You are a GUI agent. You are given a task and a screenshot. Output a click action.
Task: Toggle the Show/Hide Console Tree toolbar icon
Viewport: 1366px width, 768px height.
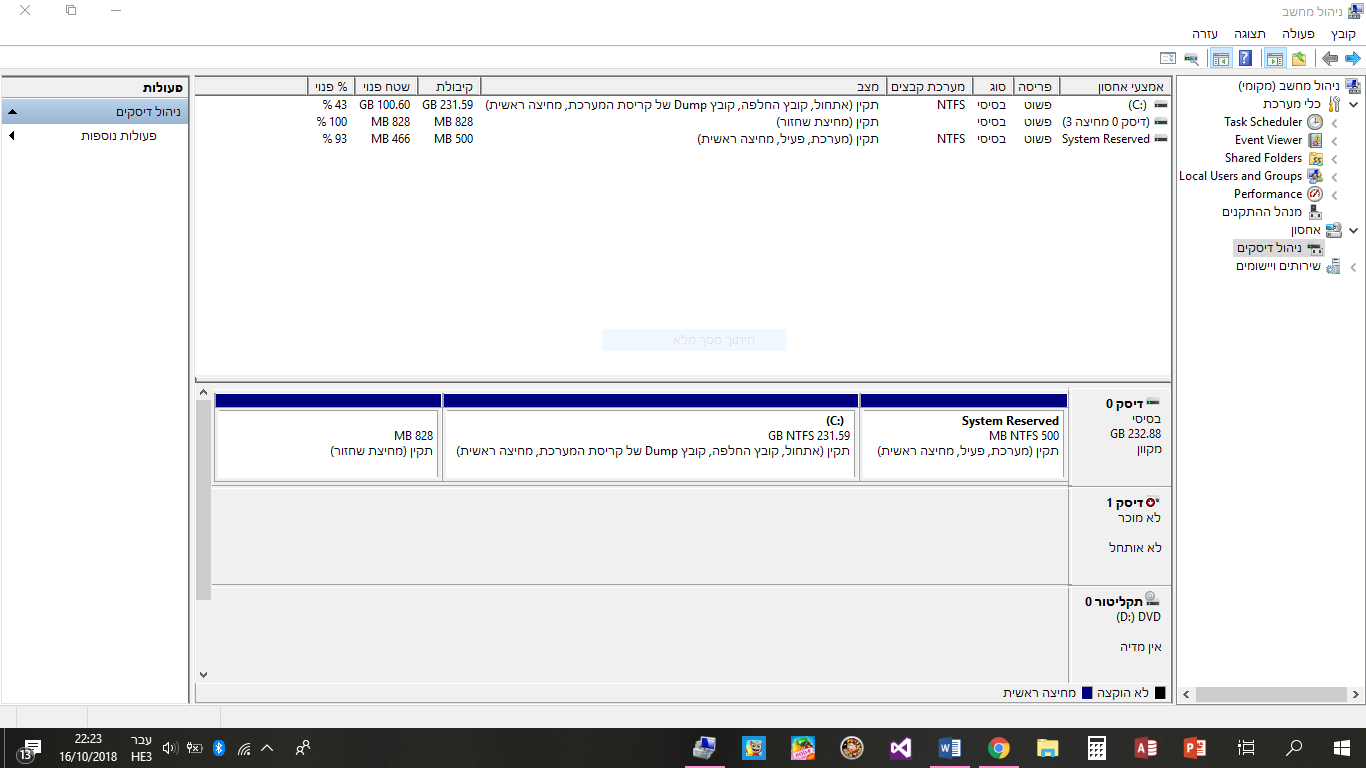(1275, 59)
